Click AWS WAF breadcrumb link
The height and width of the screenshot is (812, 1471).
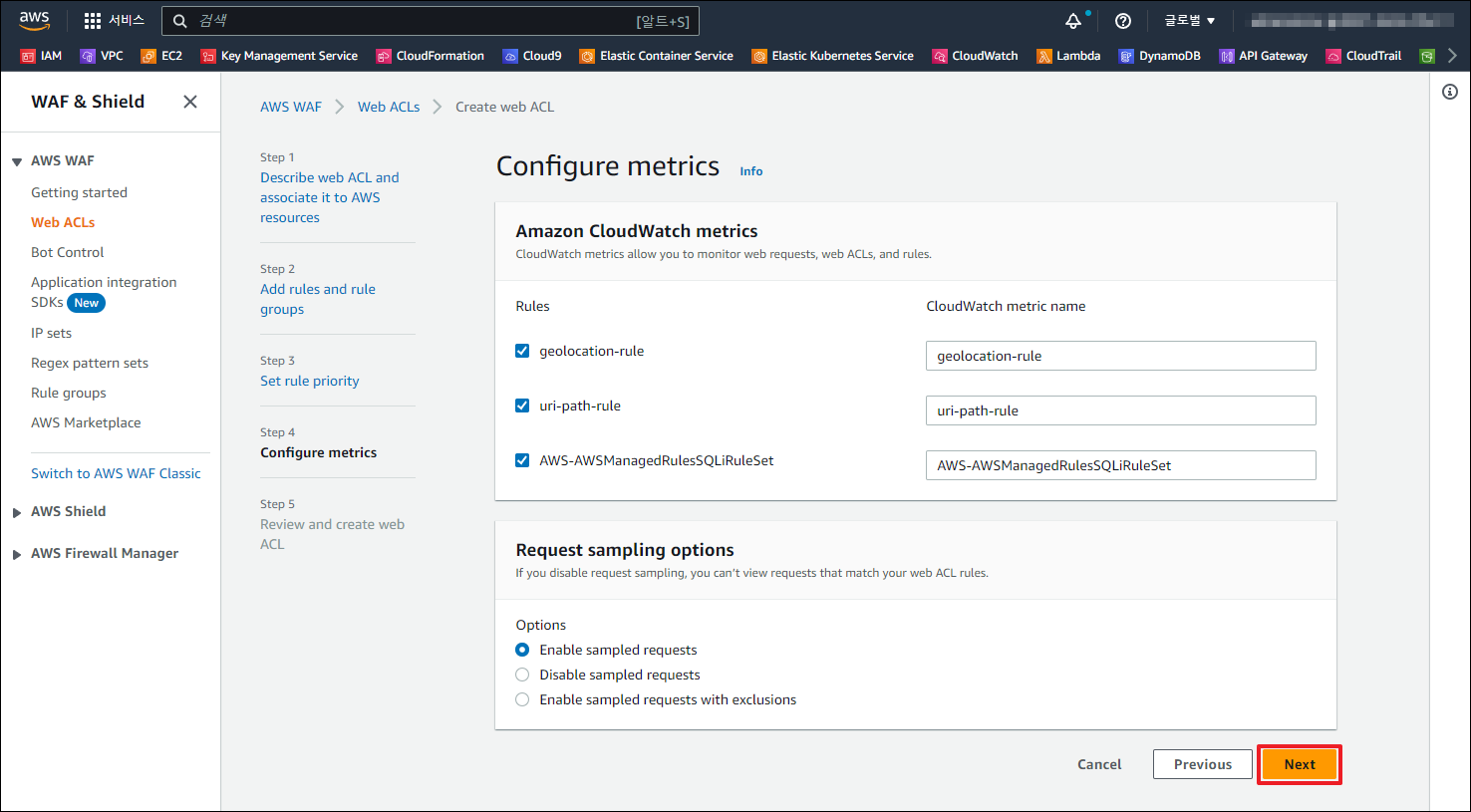tap(291, 107)
